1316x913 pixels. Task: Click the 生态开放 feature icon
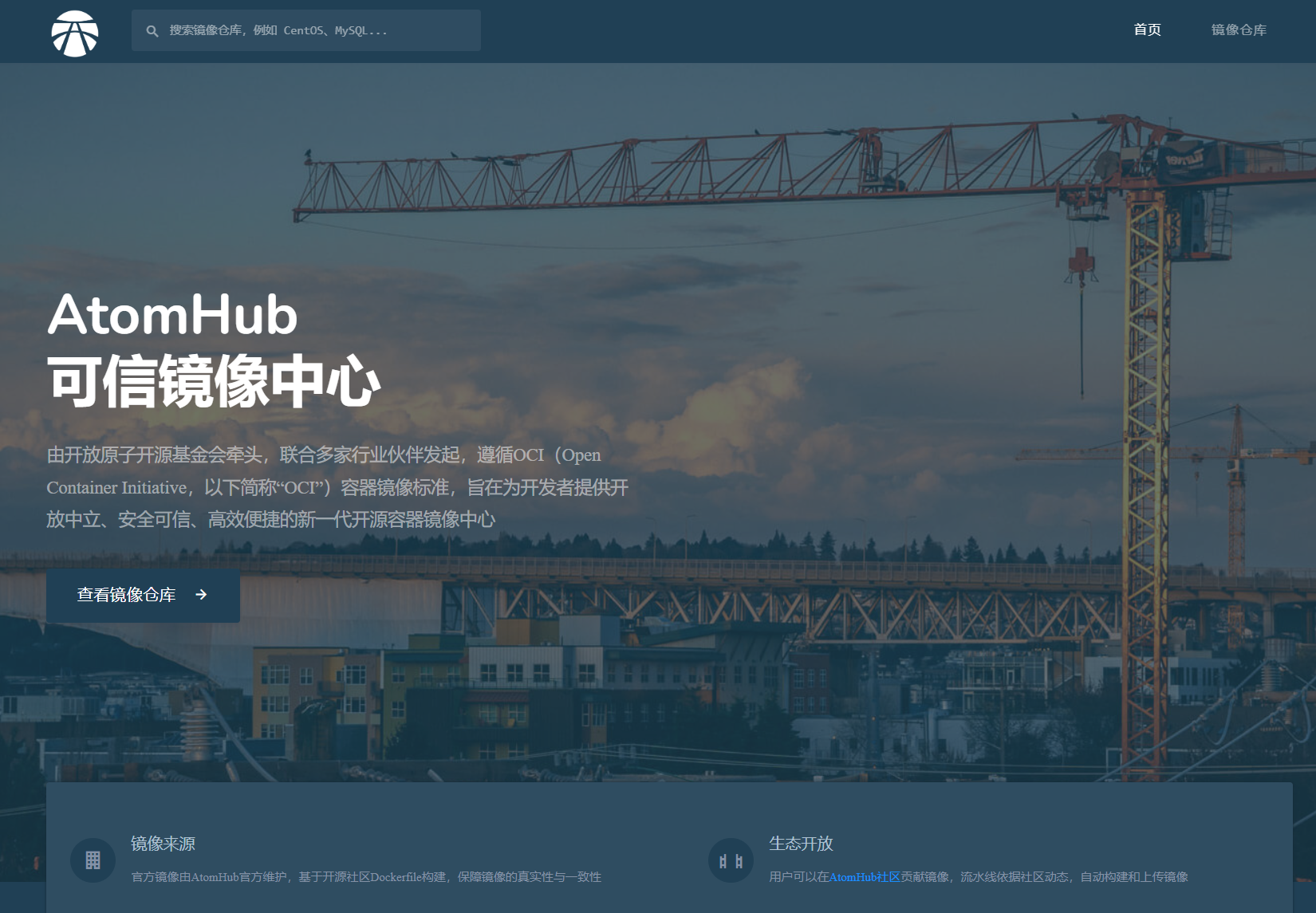731,860
